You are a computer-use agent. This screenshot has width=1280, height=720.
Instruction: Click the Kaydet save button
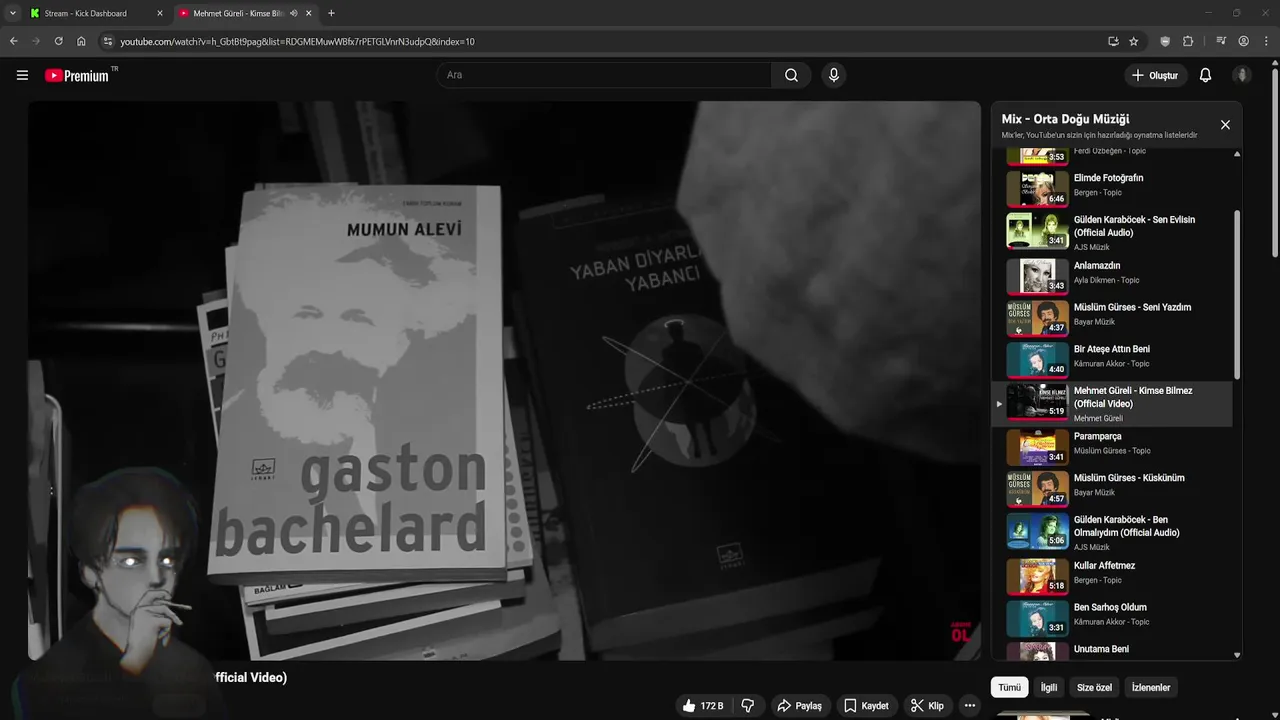(866, 706)
